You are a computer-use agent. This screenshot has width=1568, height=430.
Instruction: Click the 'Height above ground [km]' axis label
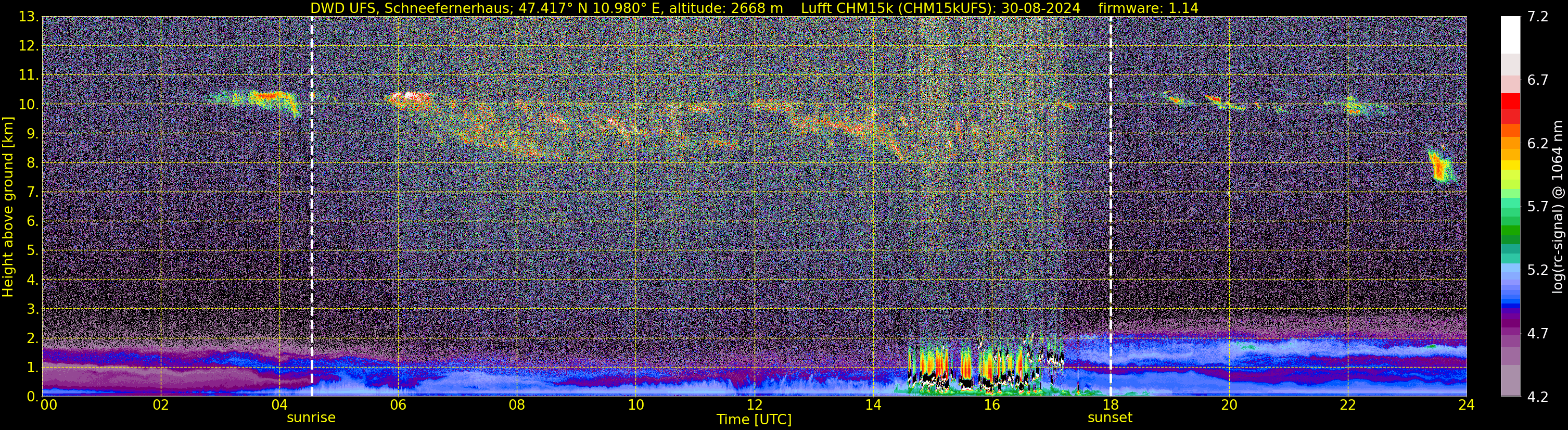click(8, 207)
